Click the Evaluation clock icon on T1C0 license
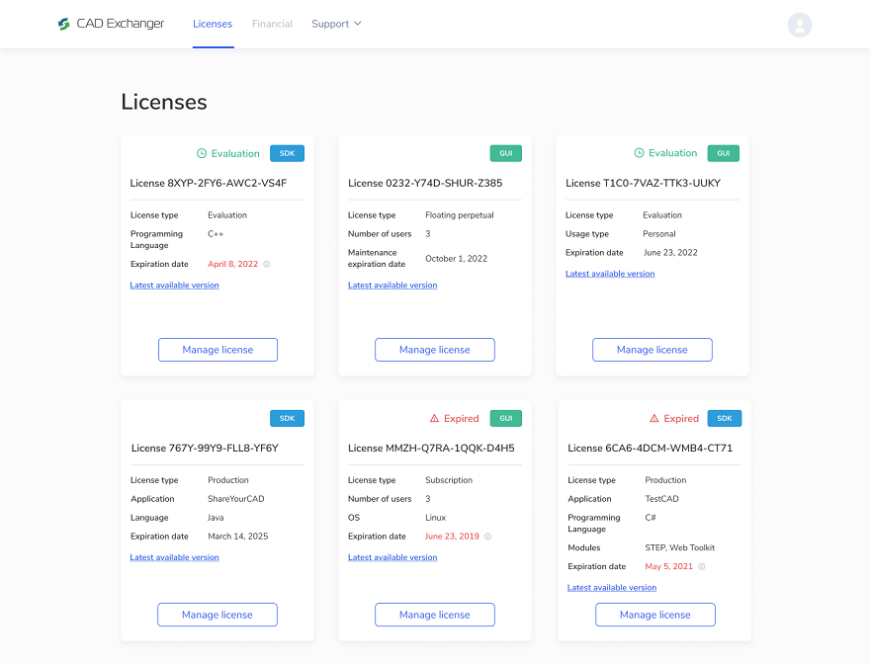Image resolution: width=870 pixels, height=664 pixels. 637,153
